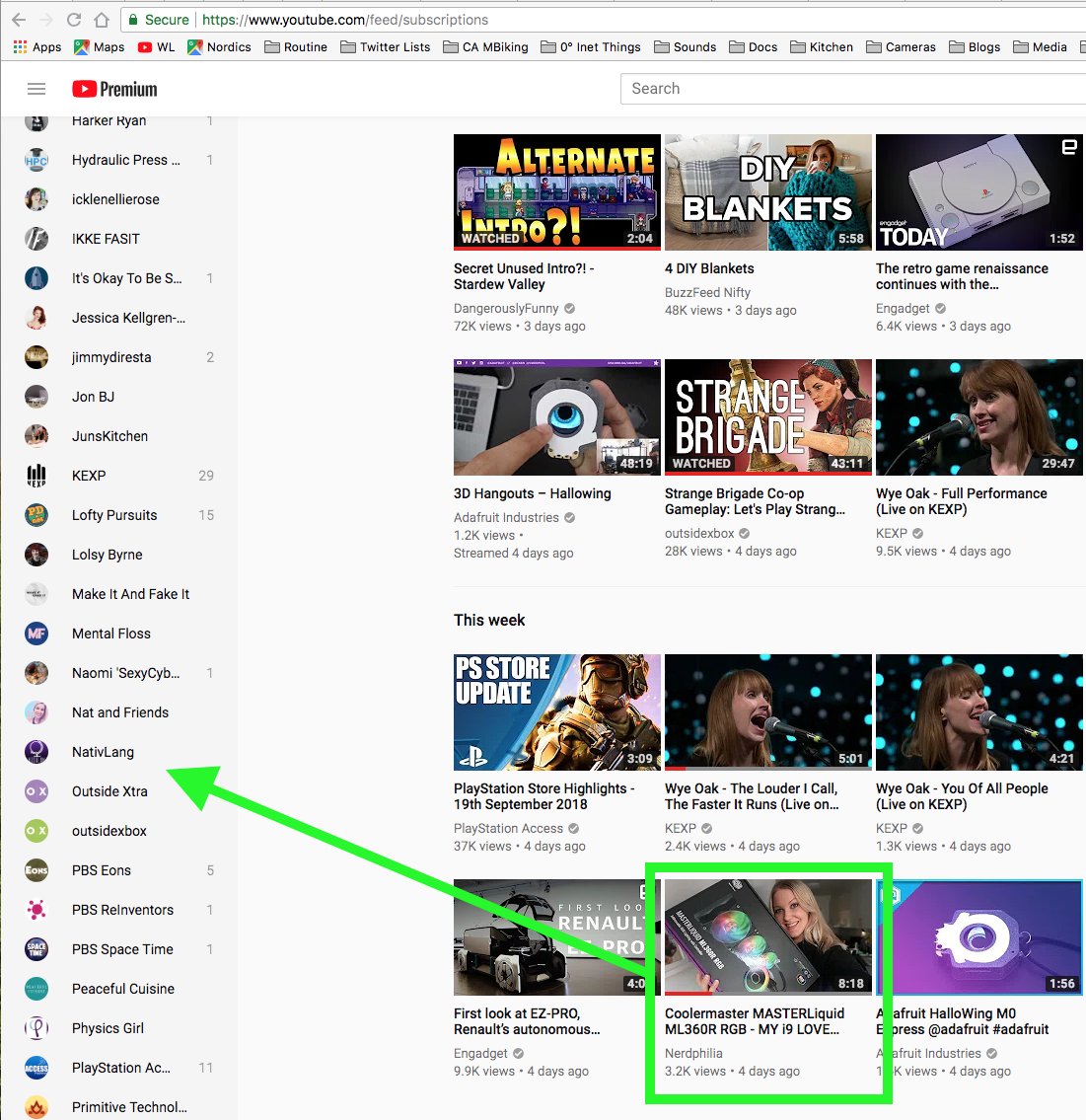Click PBS Eons channel avatar
Screen dimensions: 1086x1120
(x=36, y=870)
